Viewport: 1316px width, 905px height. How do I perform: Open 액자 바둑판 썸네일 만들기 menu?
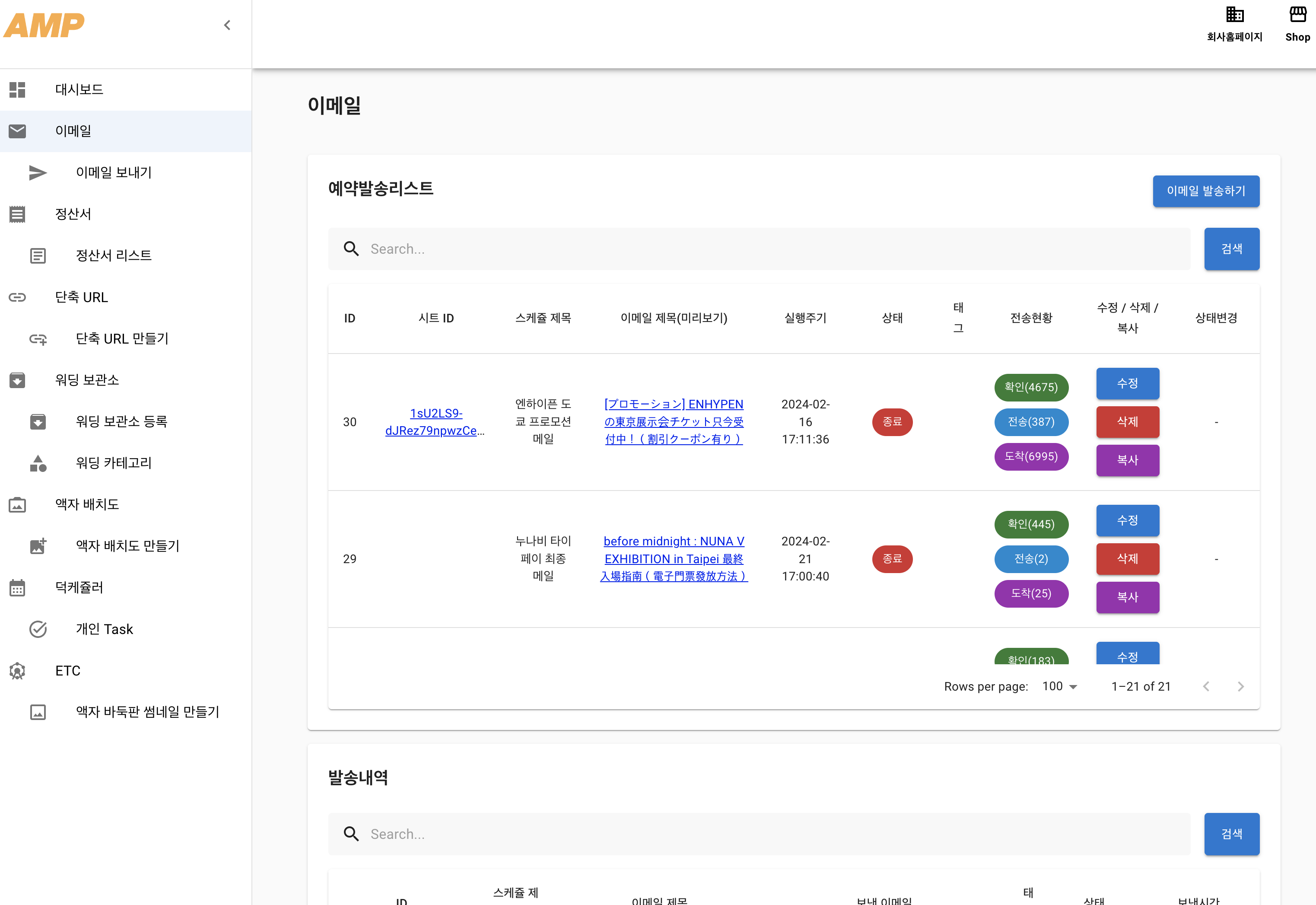coord(147,712)
